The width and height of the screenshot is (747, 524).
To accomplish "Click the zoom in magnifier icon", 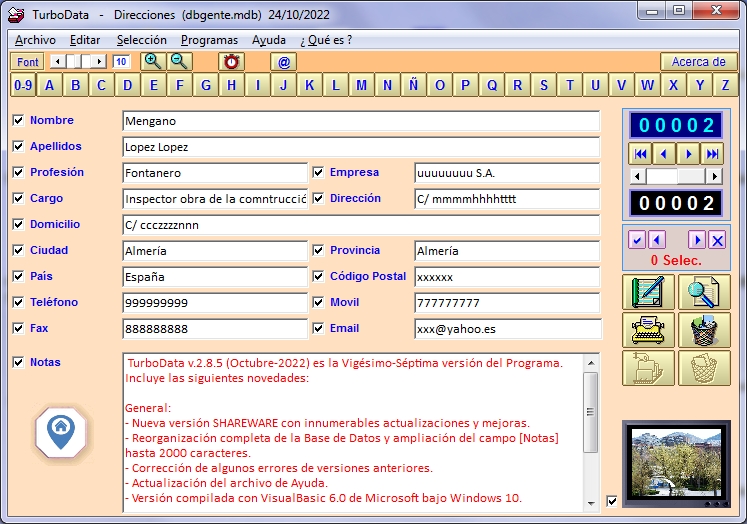I will coord(153,61).
